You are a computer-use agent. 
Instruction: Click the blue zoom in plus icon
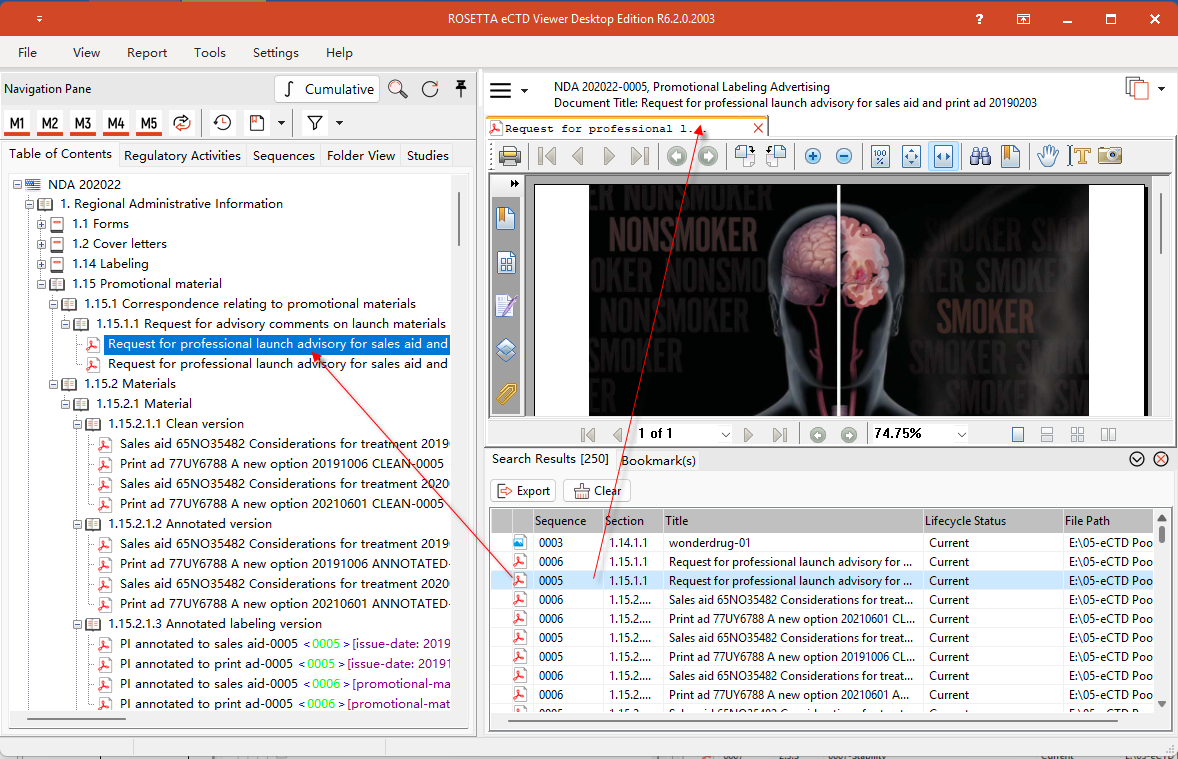pyautogui.click(x=813, y=156)
